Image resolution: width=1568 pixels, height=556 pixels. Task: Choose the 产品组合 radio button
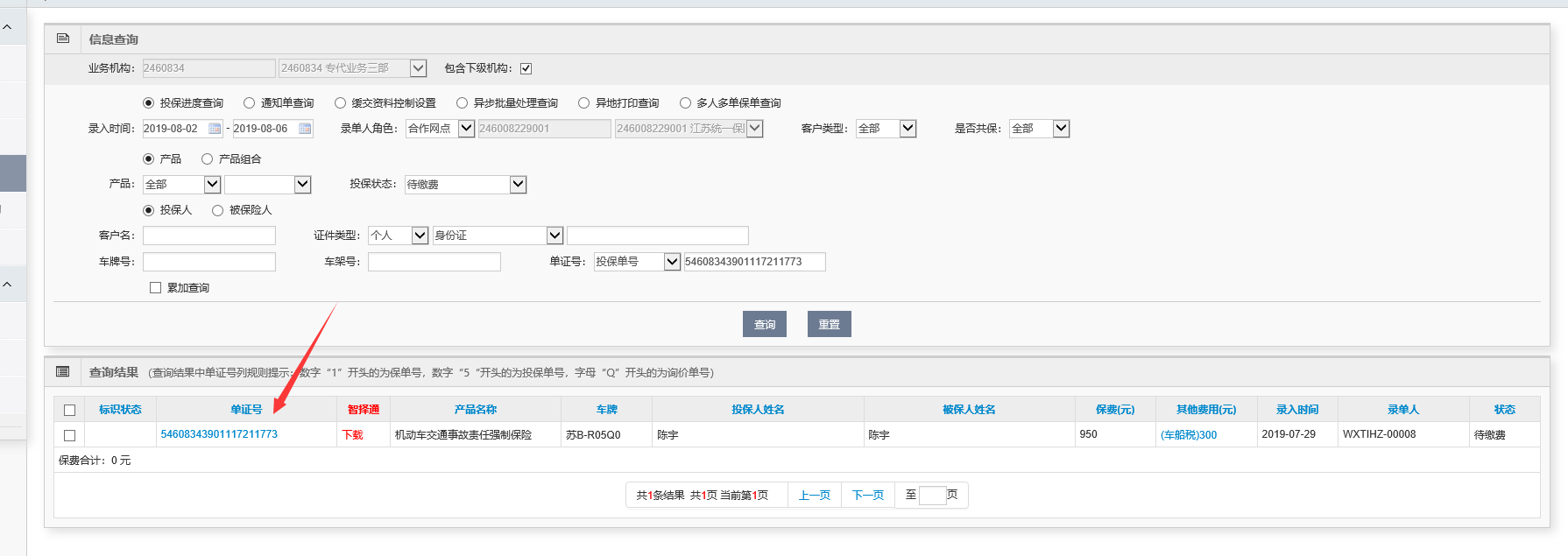click(208, 159)
